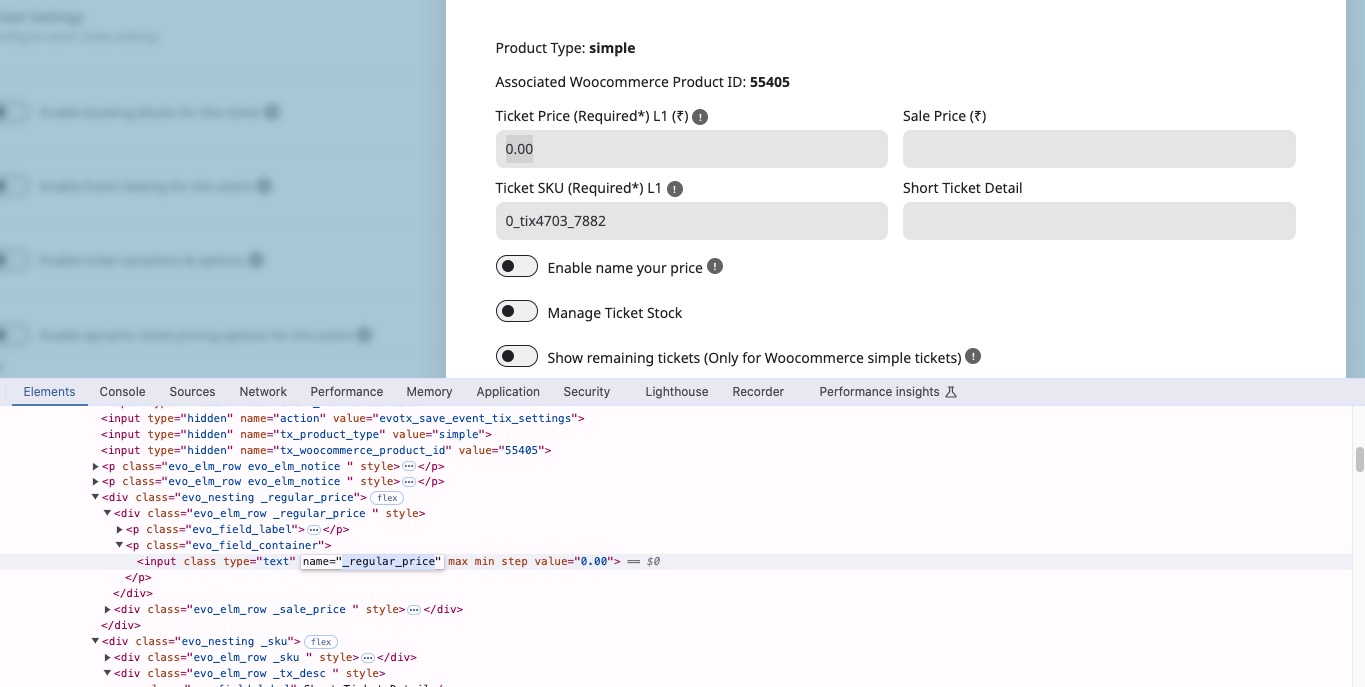Collapse the evo_elm_row _tx_desc div

pos(108,673)
